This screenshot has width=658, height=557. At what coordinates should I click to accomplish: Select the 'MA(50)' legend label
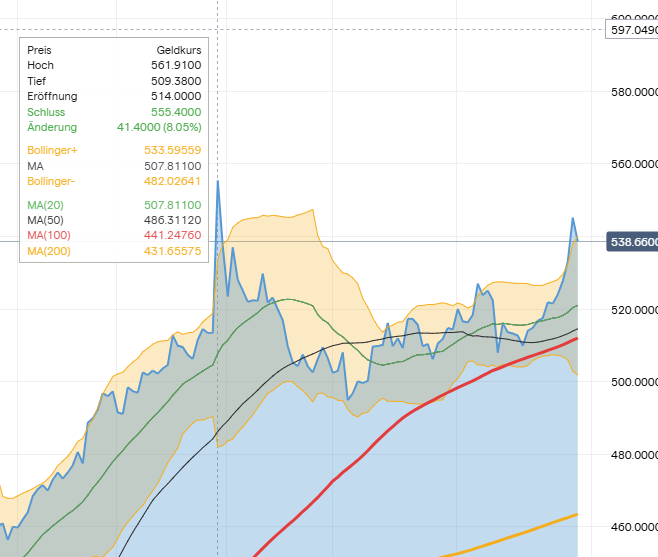(45, 220)
